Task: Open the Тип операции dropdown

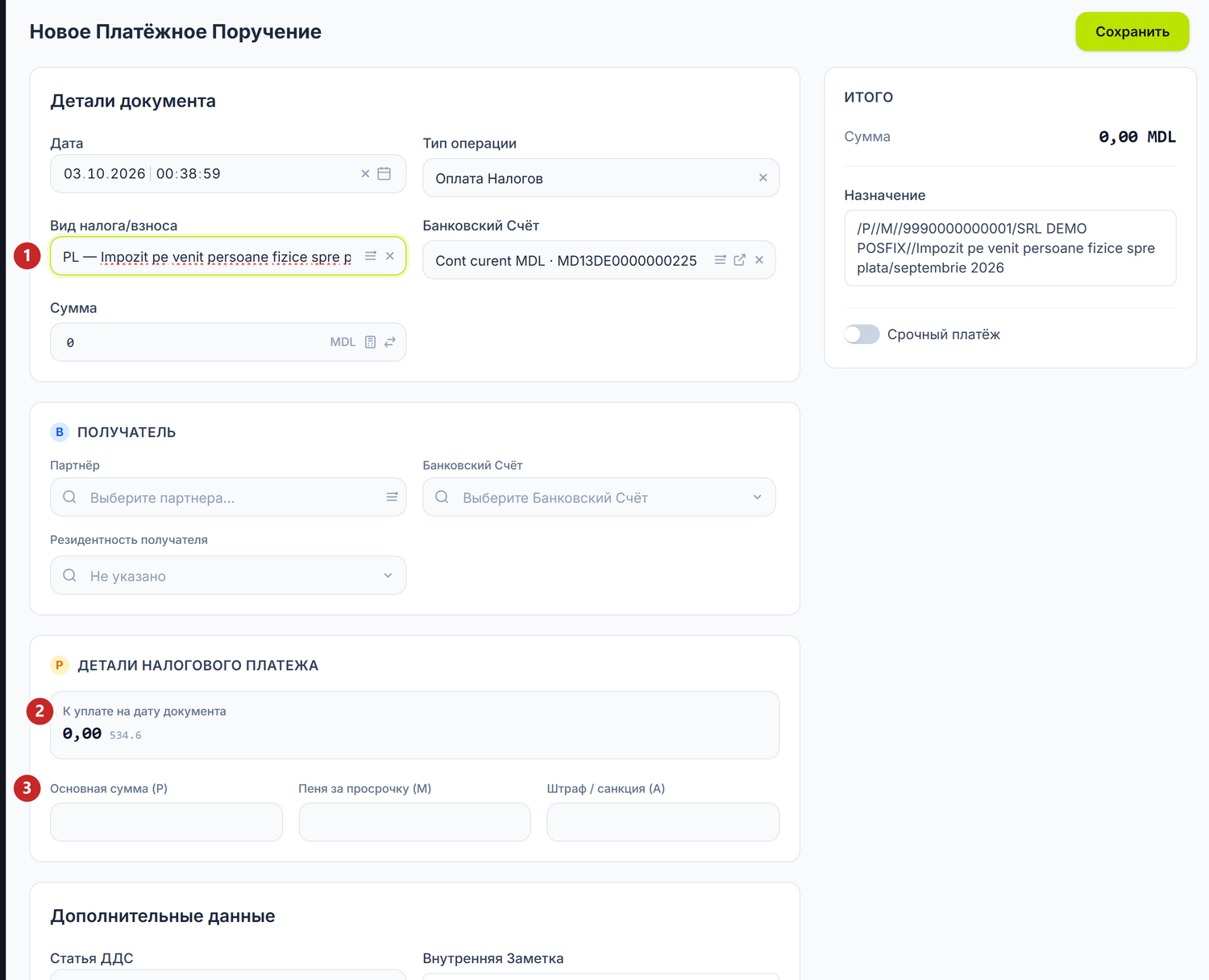Action: pyautogui.click(x=600, y=178)
